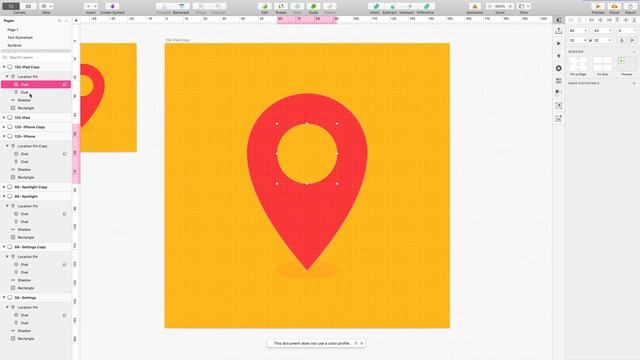The image size is (640, 360).
Task: Select the Symbols page
Action: [x=14, y=45]
